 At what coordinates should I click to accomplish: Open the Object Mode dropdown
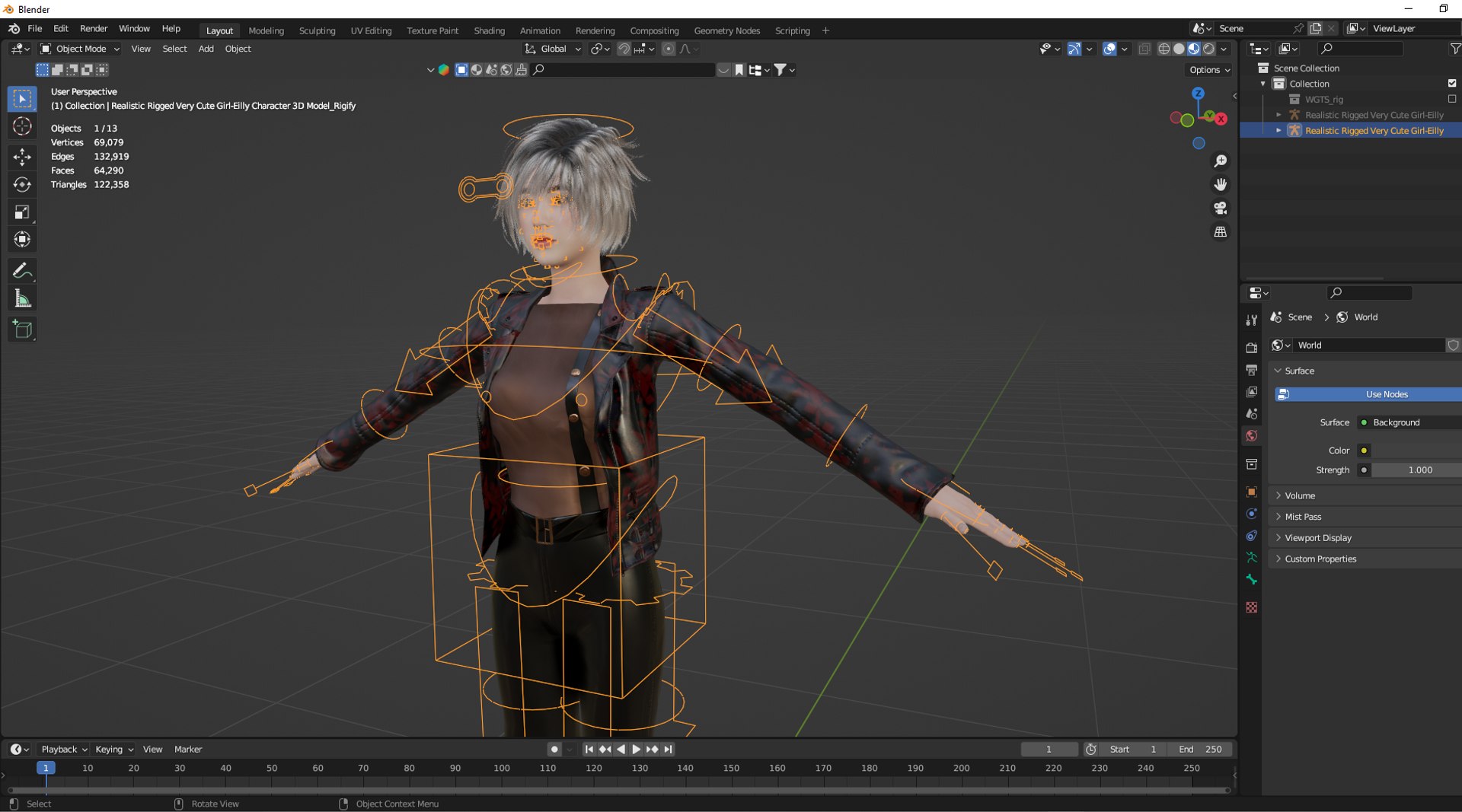pyautogui.click(x=80, y=49)
